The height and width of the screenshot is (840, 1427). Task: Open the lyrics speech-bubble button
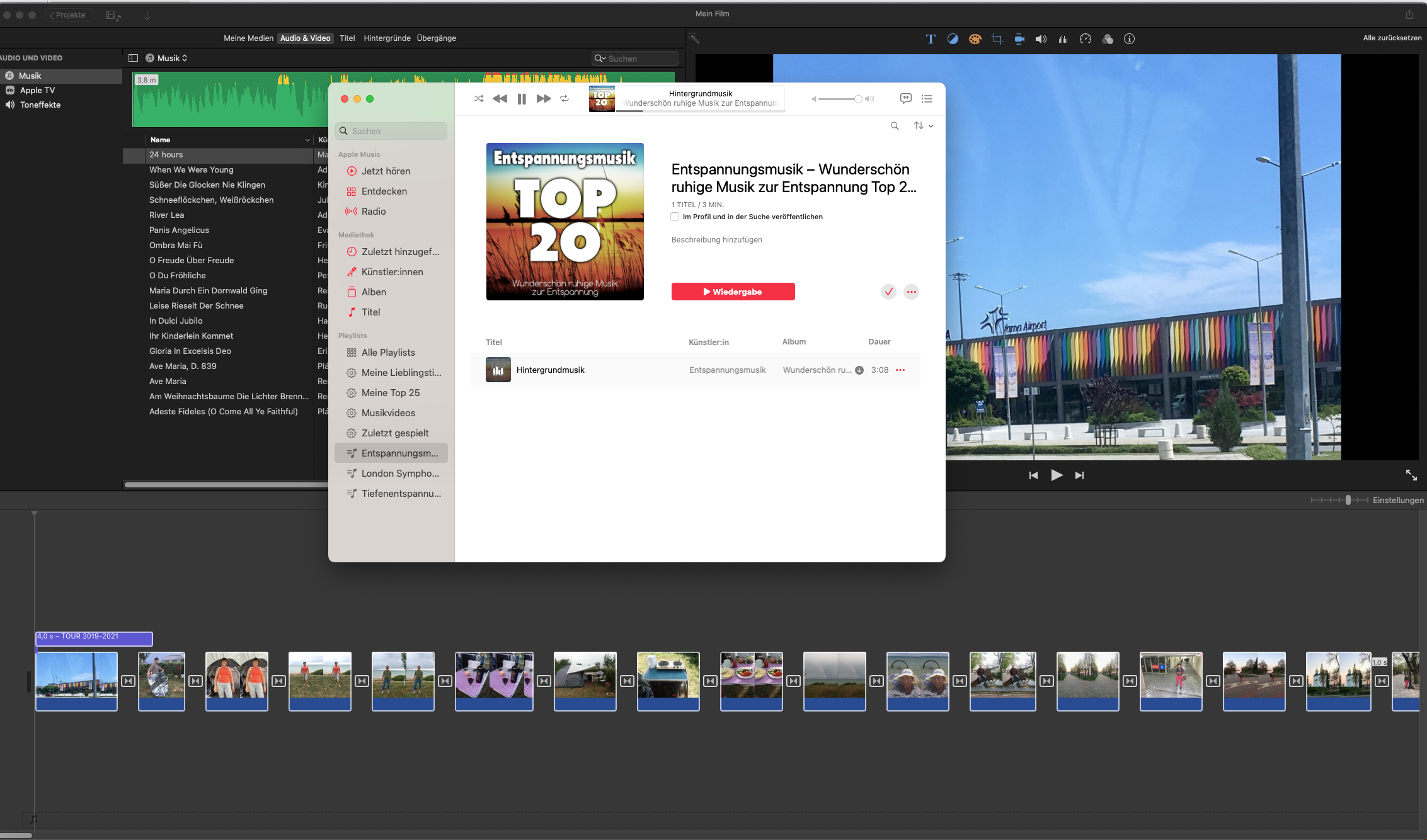905,98
